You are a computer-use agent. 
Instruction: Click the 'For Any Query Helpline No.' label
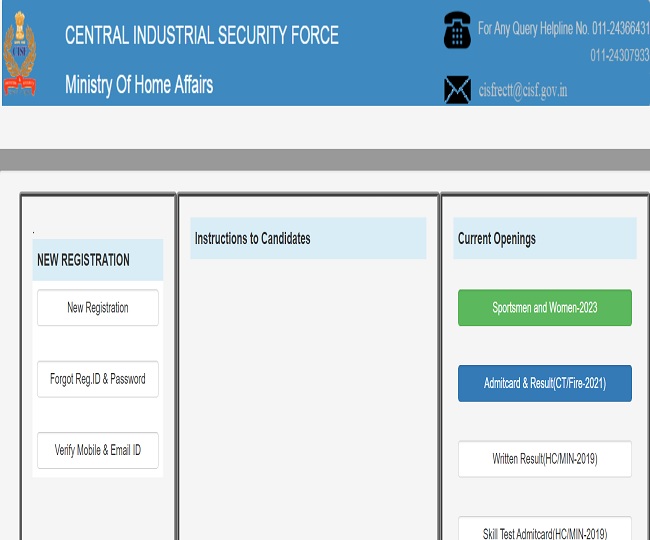coord(532,28)
